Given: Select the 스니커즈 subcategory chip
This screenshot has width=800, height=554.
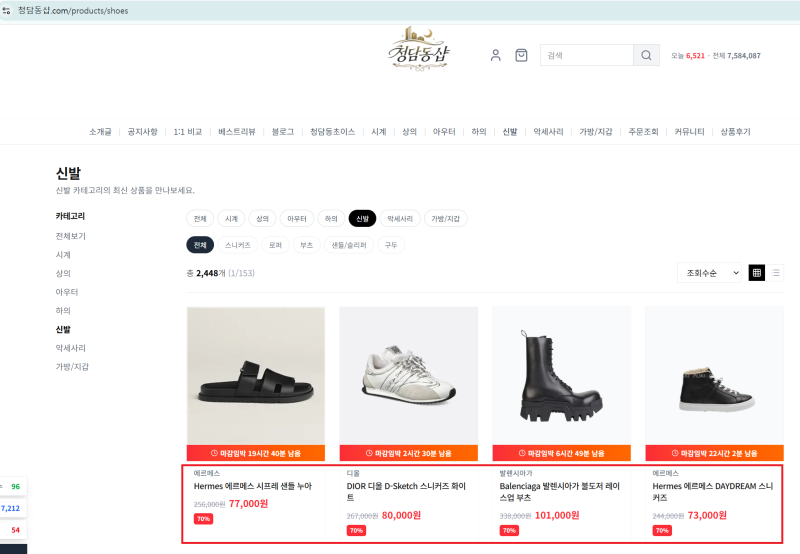Looking at the screenshot, I should 237,245.
